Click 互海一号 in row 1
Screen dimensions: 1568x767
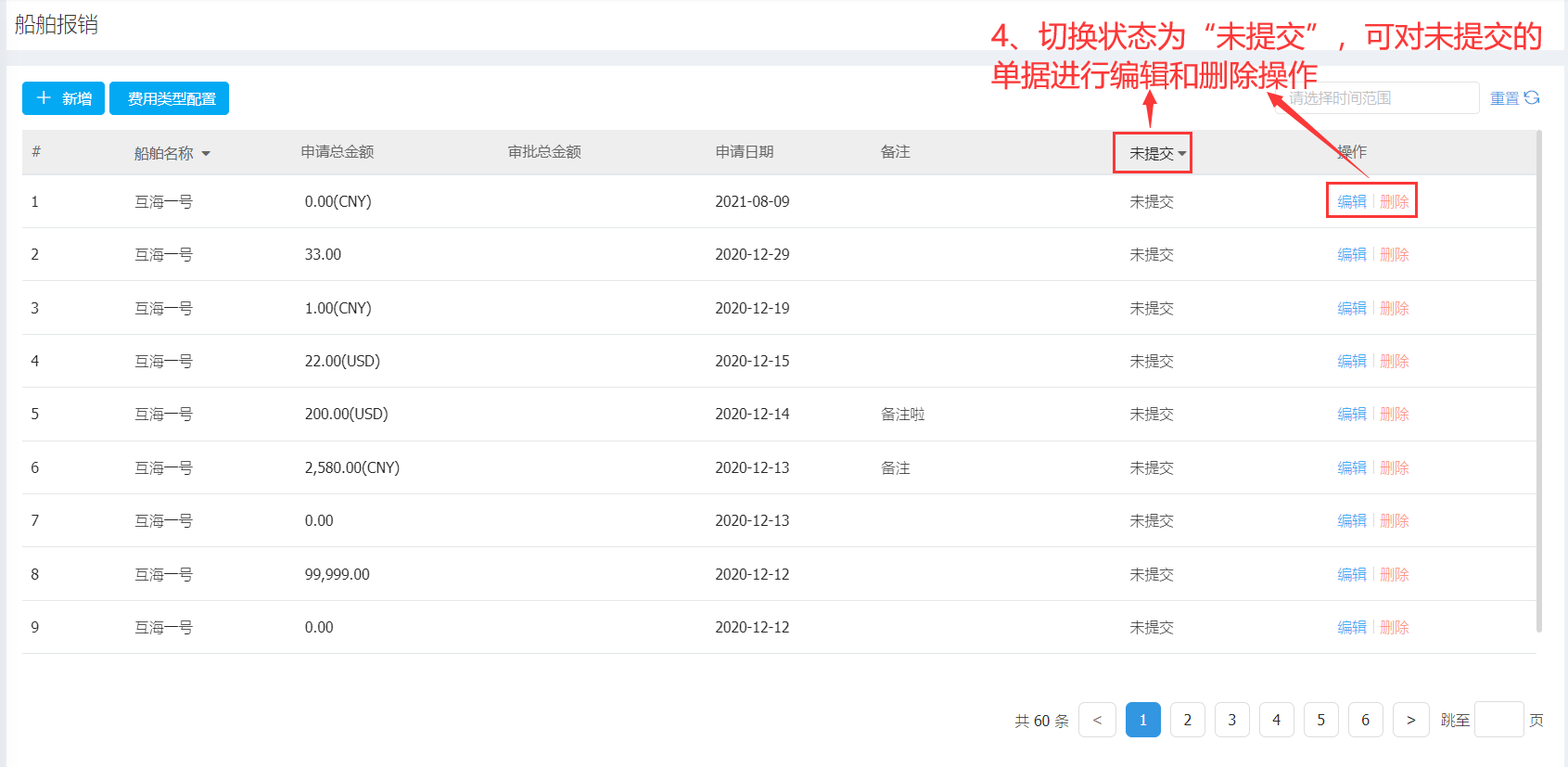tap(163, 201)
